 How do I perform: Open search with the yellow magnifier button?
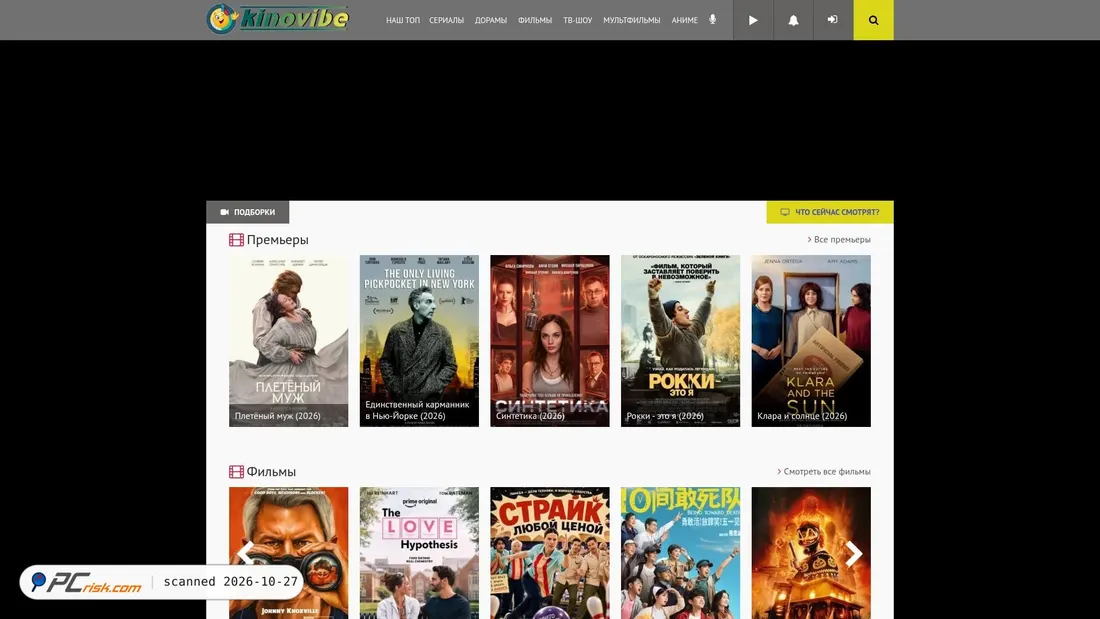coord(873,20)
